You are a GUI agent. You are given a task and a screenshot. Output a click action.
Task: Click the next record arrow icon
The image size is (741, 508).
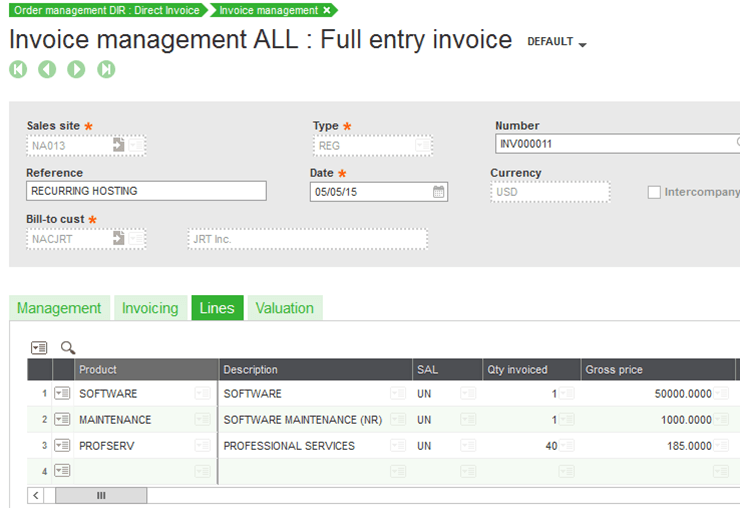tap(76, 69)
